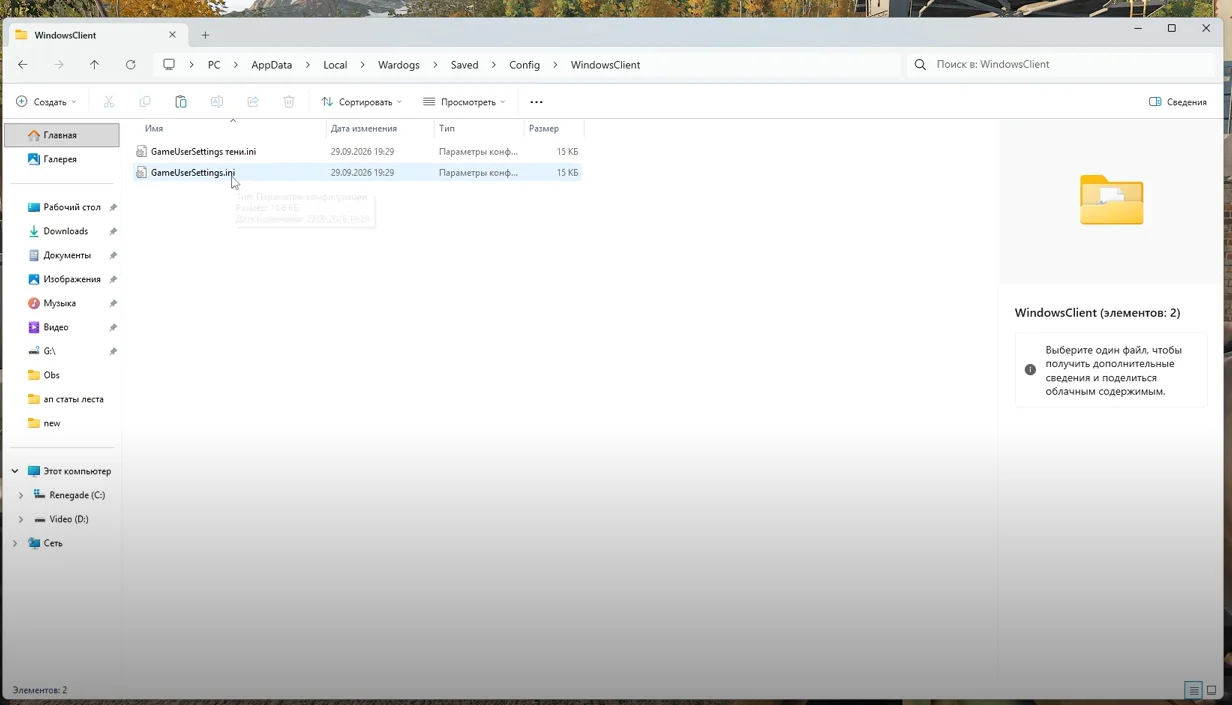Refresh the current folder view
1232x705 pixels.
130,65
